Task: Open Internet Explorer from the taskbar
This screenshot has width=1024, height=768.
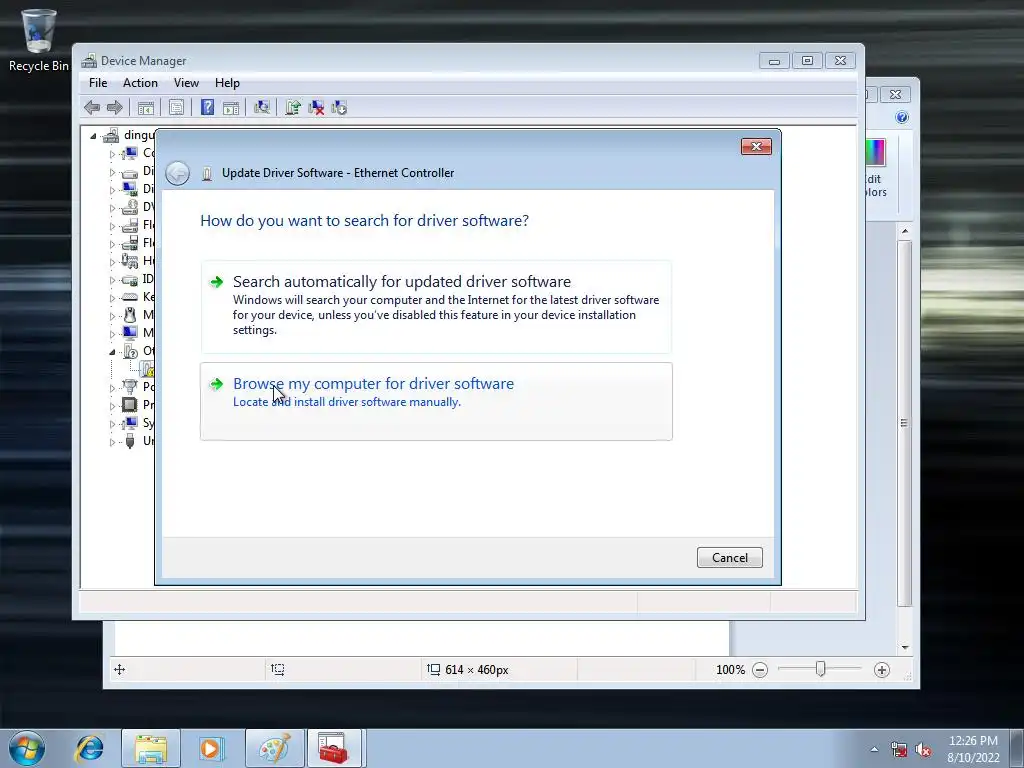Action: click(89, 748)
